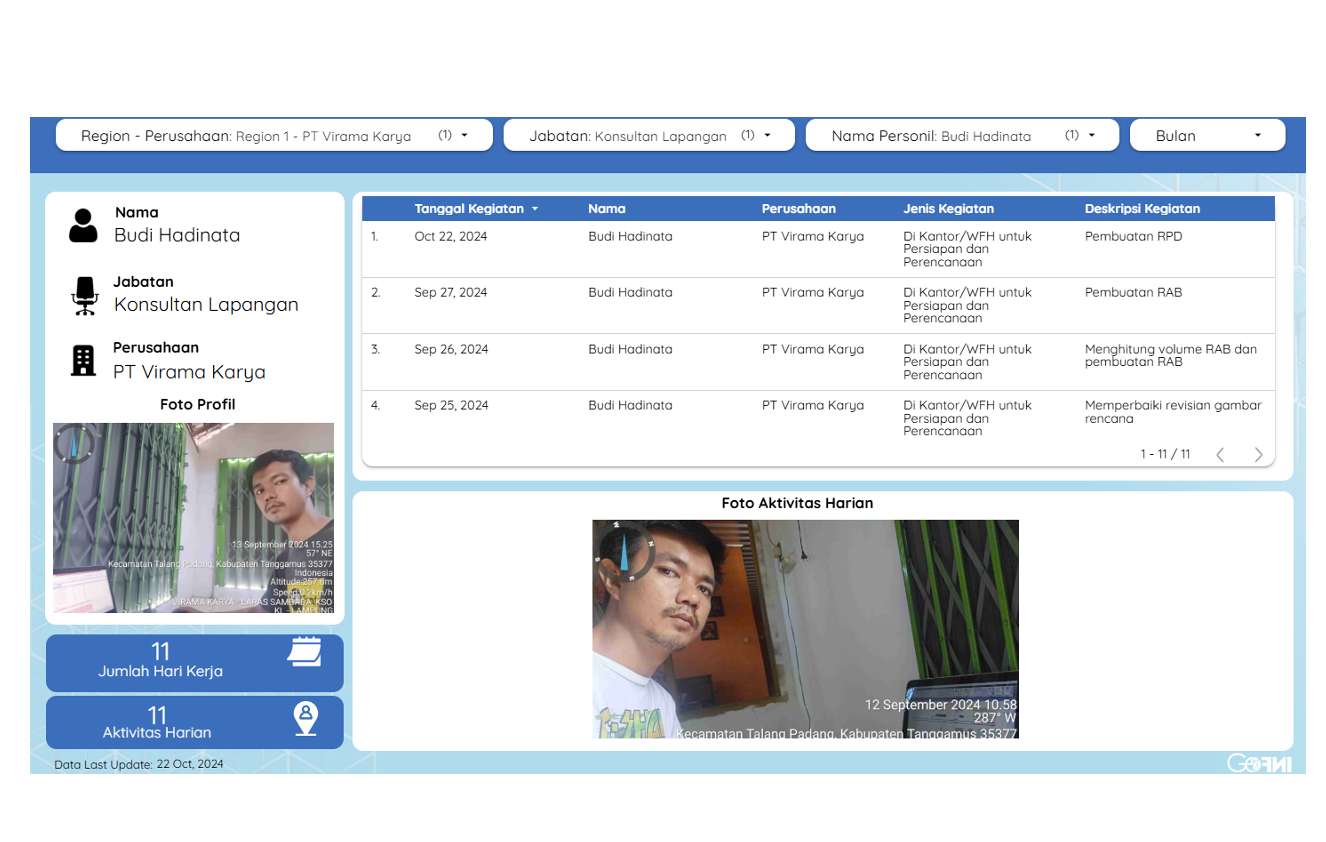This screenshot has width=1326, height=842.
Task: Click Jenis Kegiatan cell in the Sep 26 row
Action: click(x=967, y=362)
